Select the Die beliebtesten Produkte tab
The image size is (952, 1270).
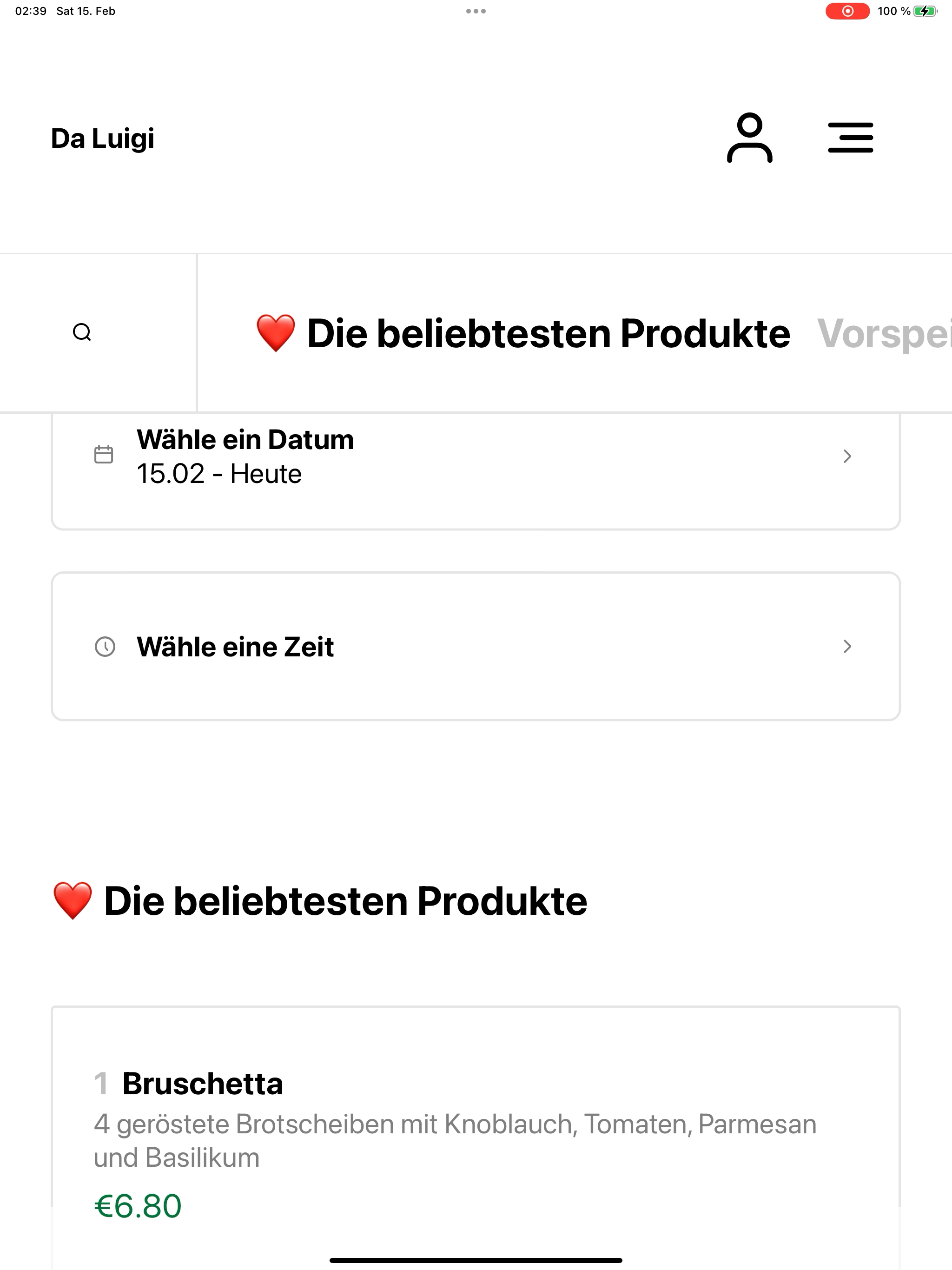tap(523, 333)
